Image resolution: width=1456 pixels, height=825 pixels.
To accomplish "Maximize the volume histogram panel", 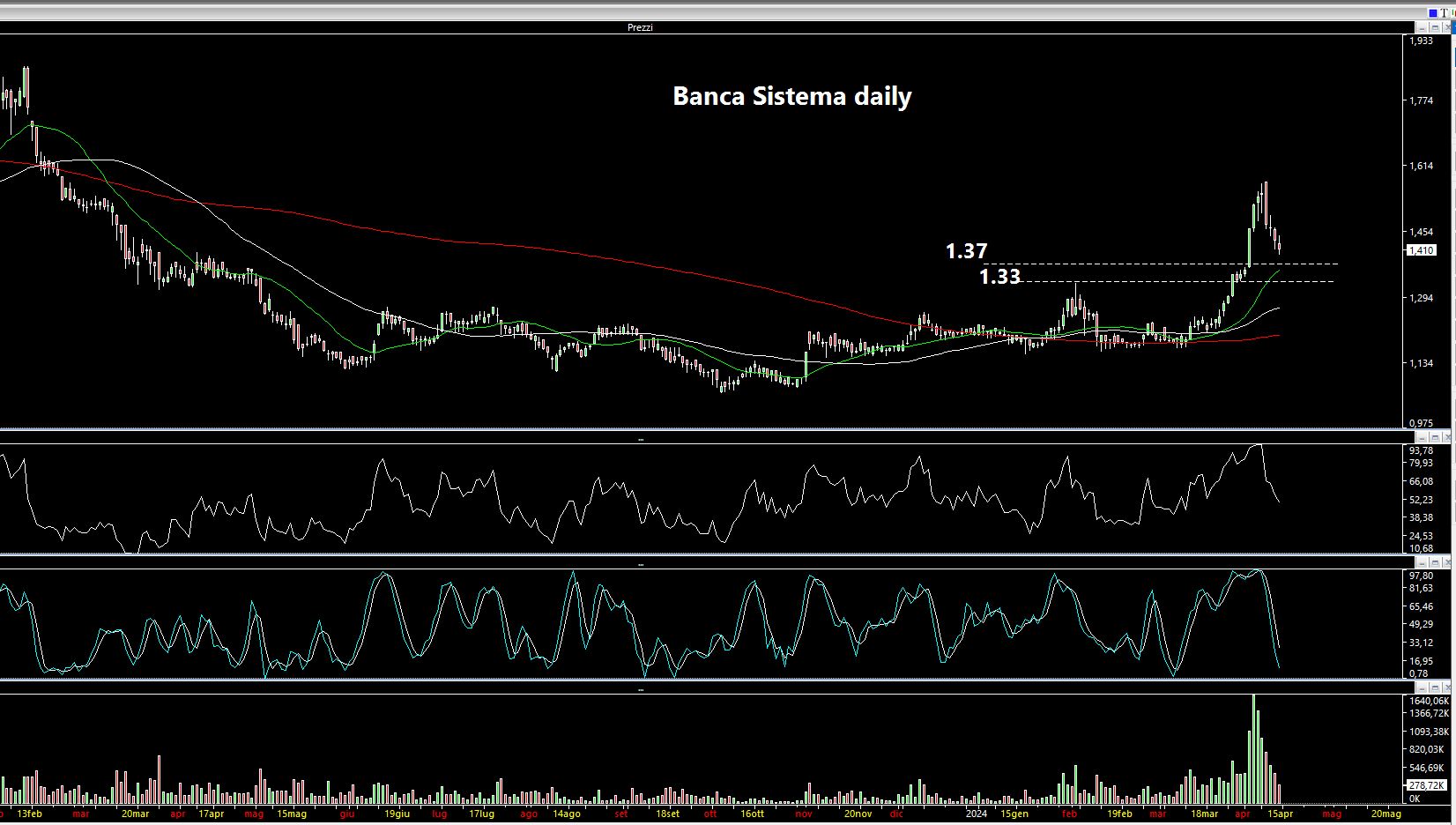I will pyautogui.click(x=1435, y=687).
